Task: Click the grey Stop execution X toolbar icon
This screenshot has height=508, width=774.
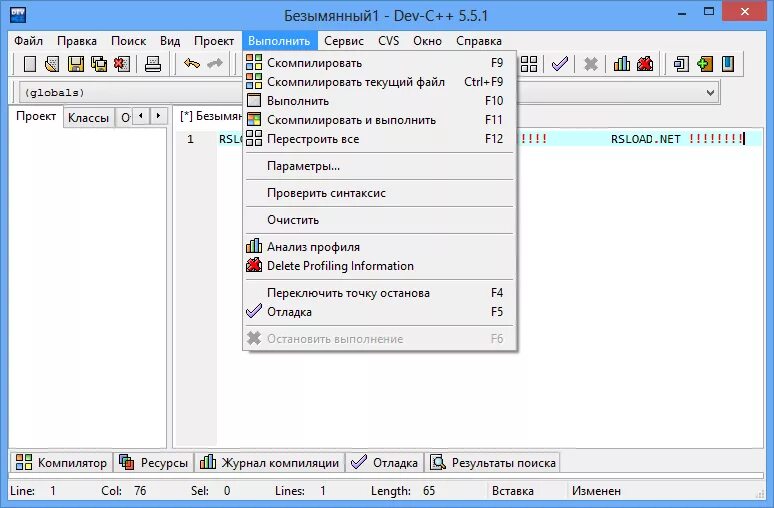Action: (590, 64)
